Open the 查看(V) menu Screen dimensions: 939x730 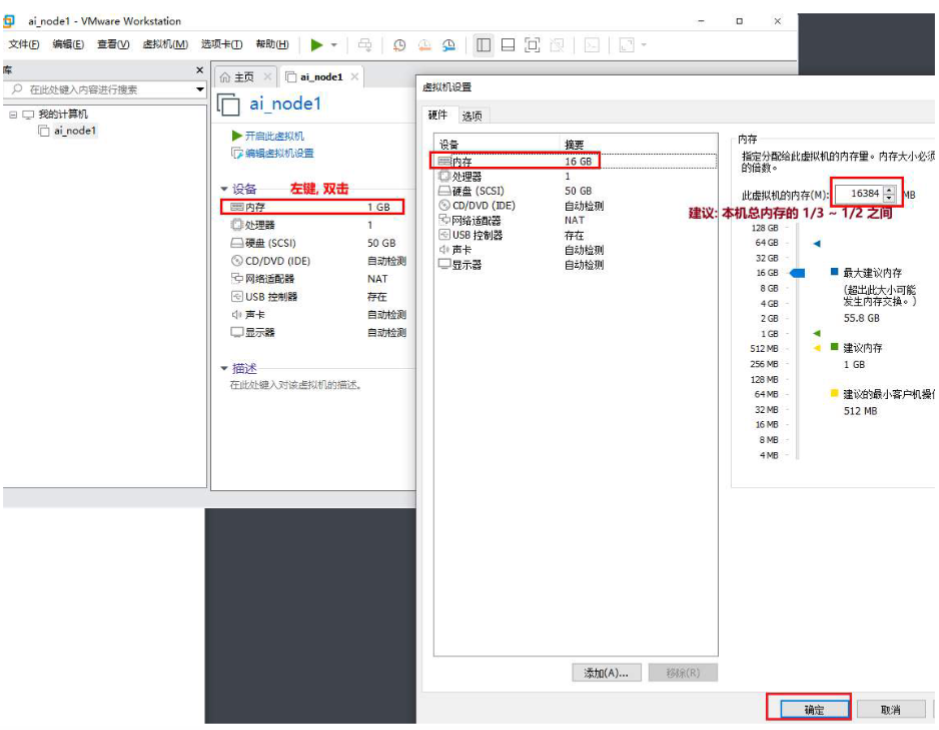[113, 44]
